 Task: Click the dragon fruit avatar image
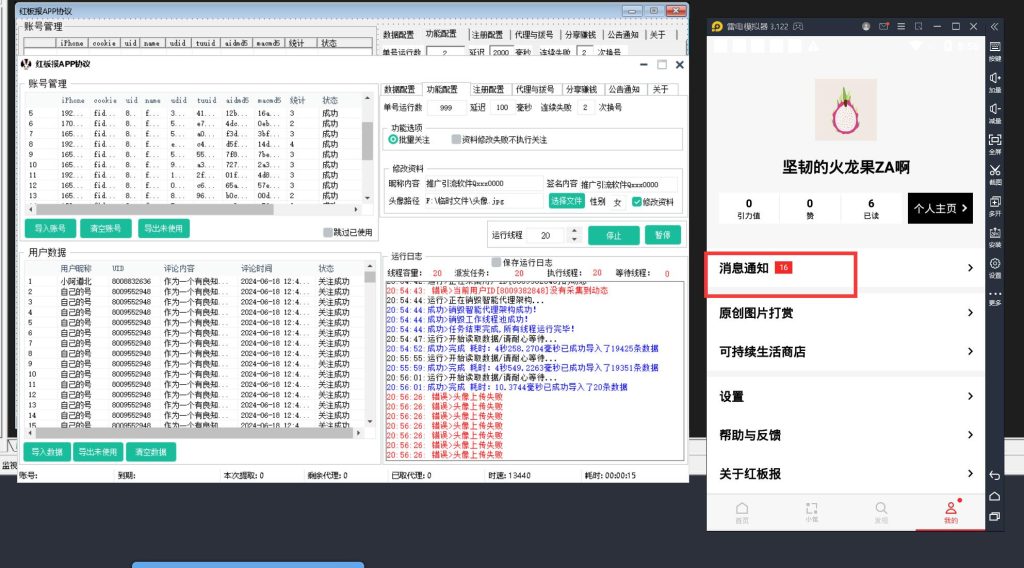point(845,110)
